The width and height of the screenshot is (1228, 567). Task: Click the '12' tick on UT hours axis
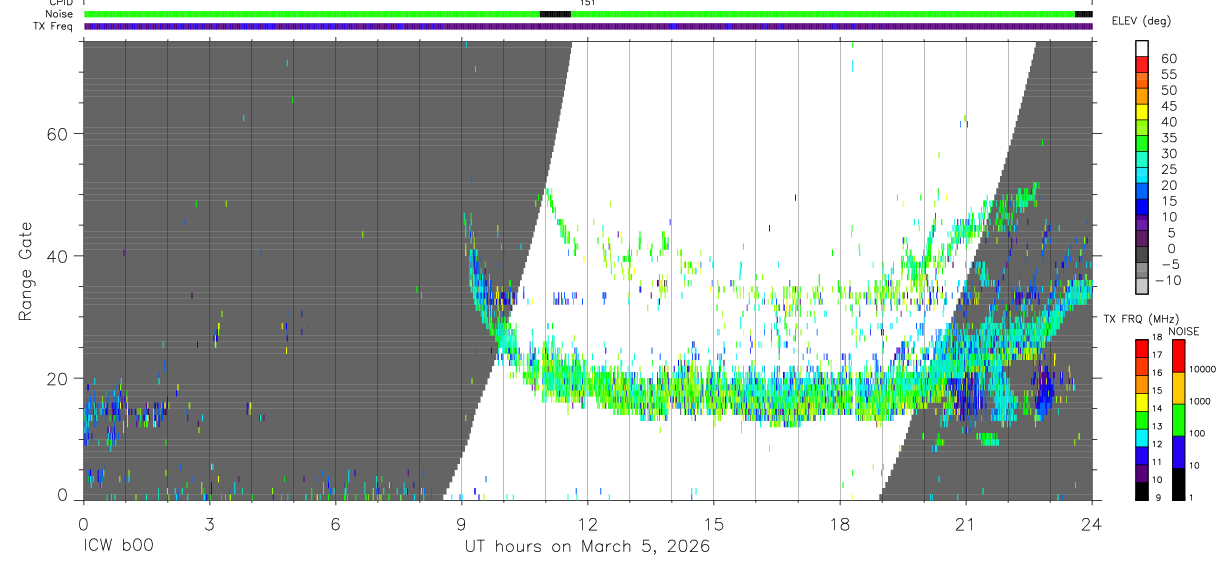point(587,524)
